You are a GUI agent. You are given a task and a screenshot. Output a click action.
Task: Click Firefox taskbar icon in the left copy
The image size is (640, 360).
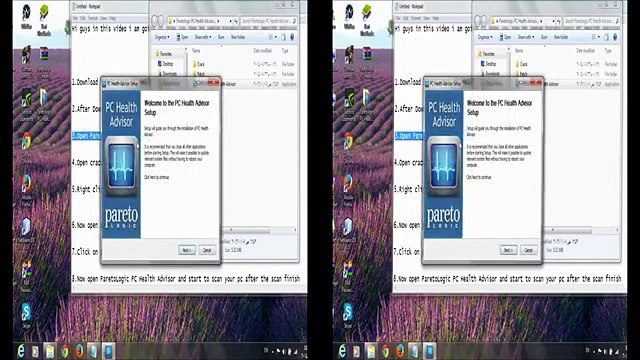pos(79,351)
